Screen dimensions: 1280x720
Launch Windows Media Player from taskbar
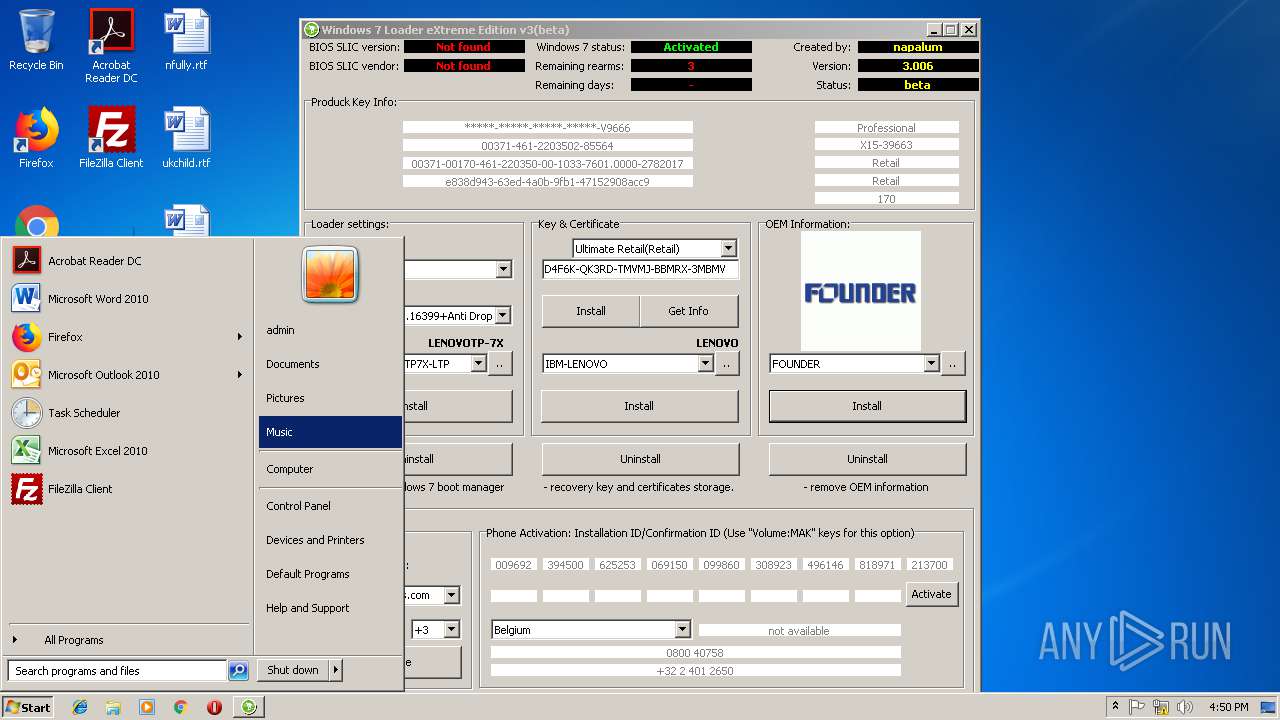click(147, 707)
